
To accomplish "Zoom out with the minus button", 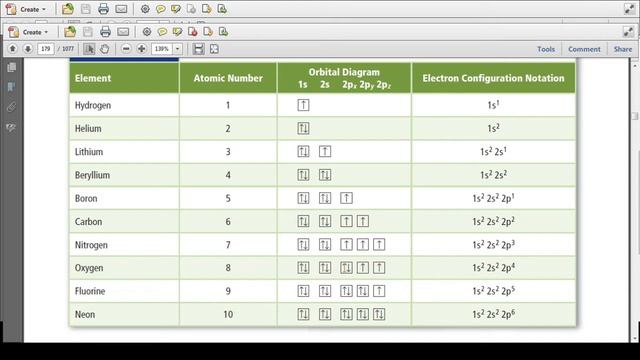I will click(x=126, y=49).
